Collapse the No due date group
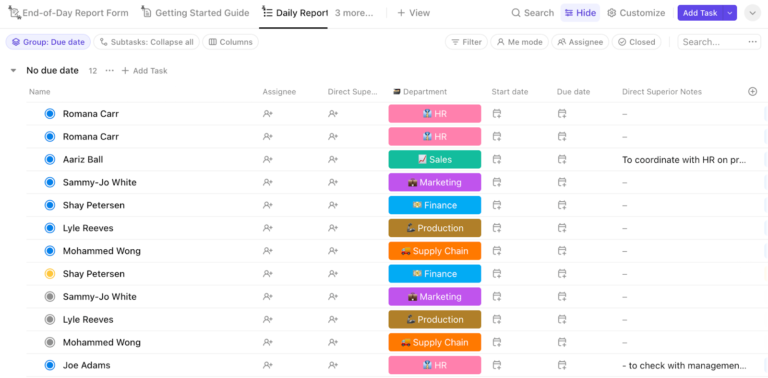 click(13, 71)
